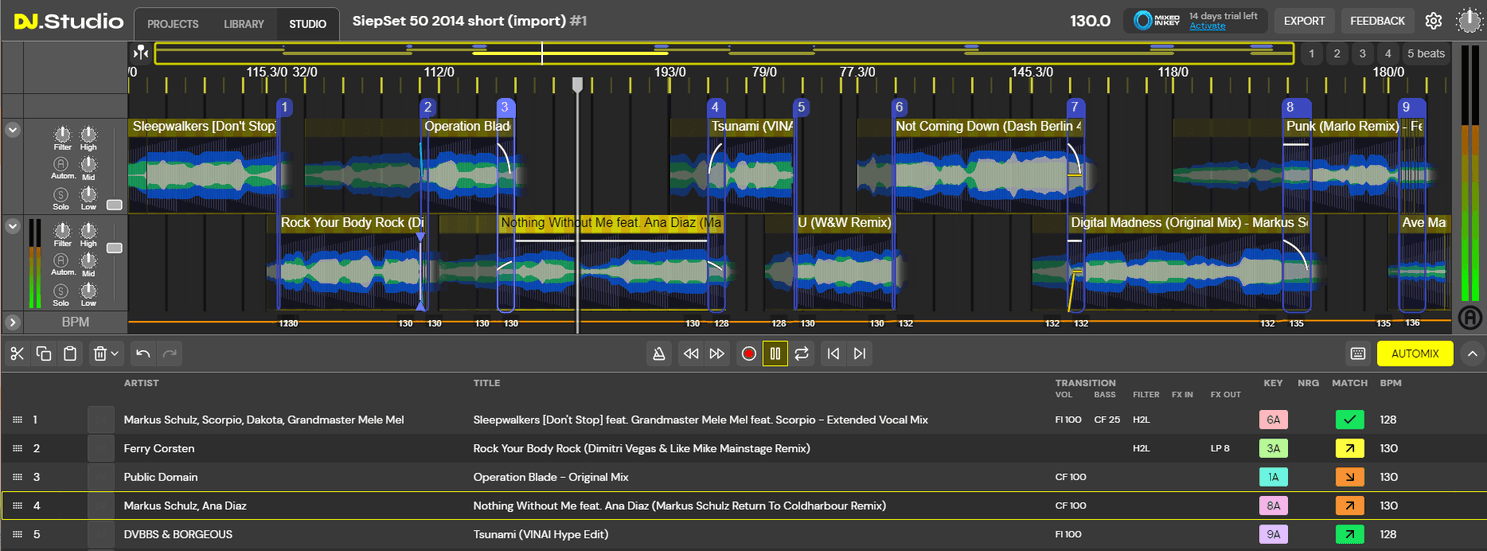Image resolution: width=1487 pixels, height=551 pixels.
Task: Select the 5 beats zoom preset
Action: point(1426,54)
